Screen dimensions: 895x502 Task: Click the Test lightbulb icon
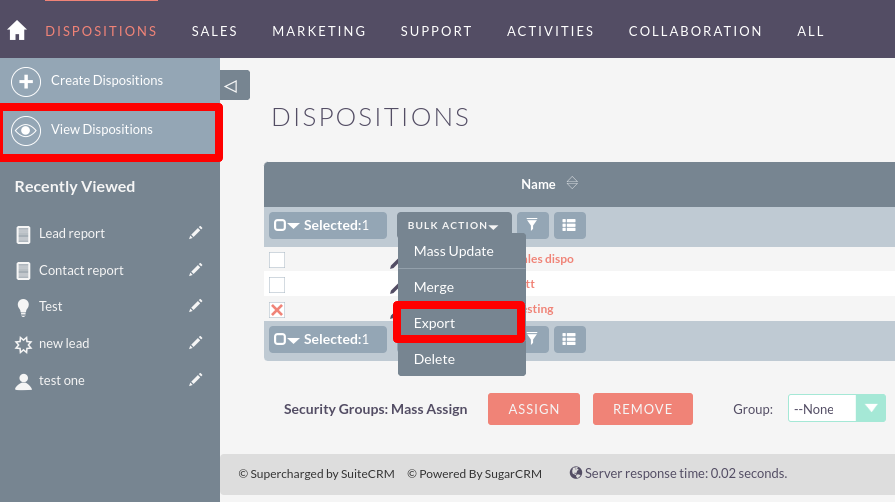(23, 307)
